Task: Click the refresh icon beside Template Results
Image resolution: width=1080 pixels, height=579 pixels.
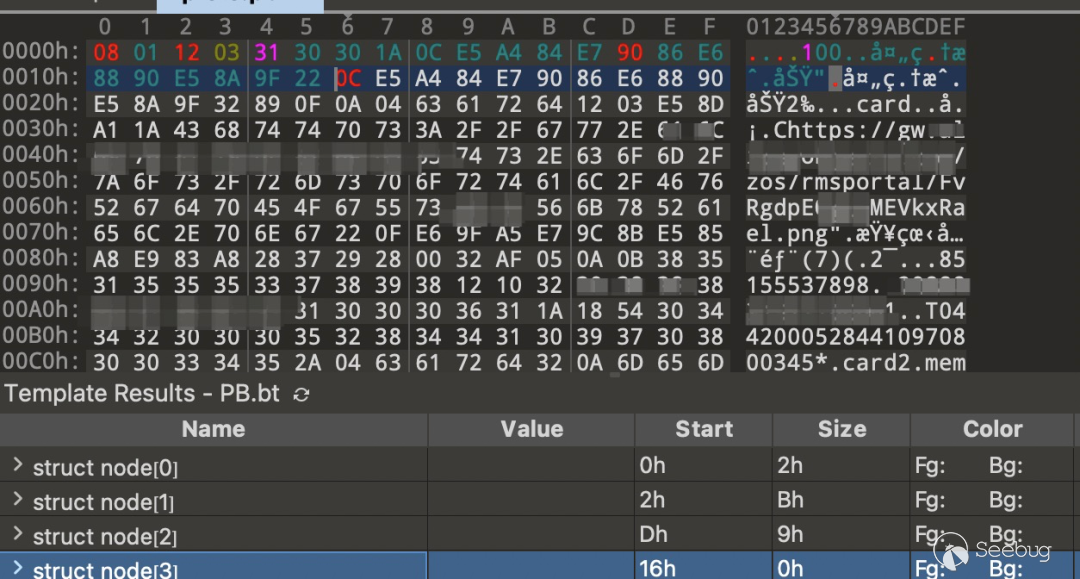Action: pos(301,395)
